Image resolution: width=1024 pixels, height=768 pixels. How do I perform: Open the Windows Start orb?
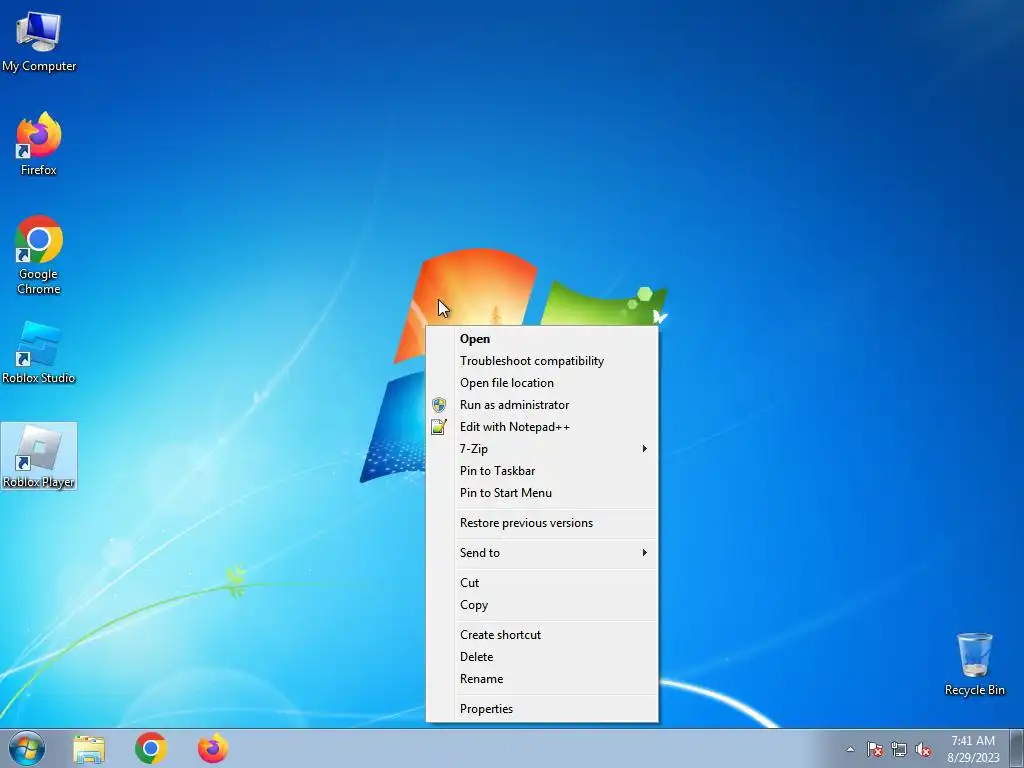27,748
